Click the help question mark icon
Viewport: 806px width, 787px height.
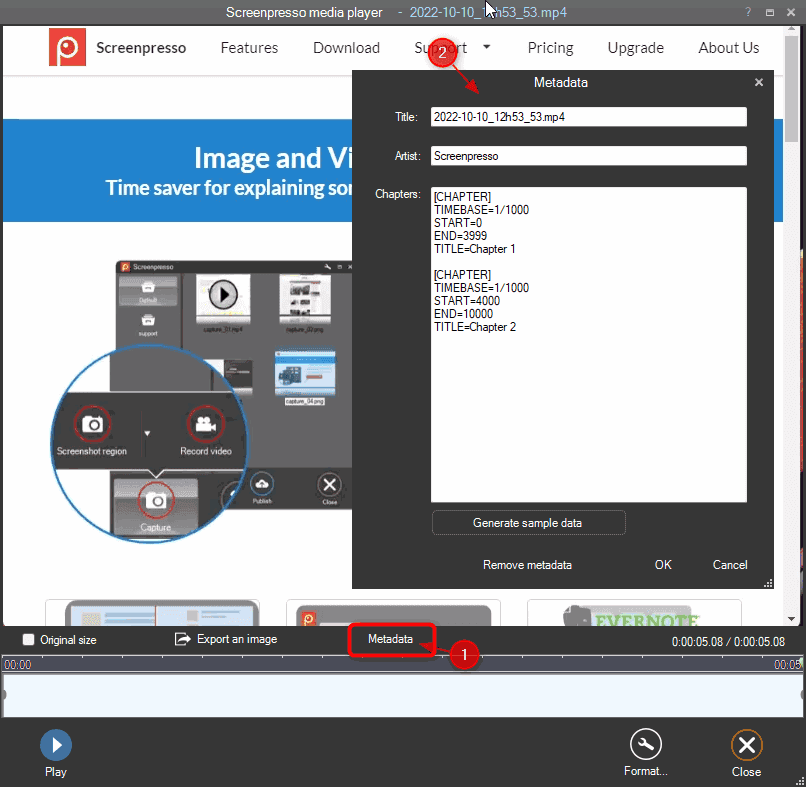[747, 12]
